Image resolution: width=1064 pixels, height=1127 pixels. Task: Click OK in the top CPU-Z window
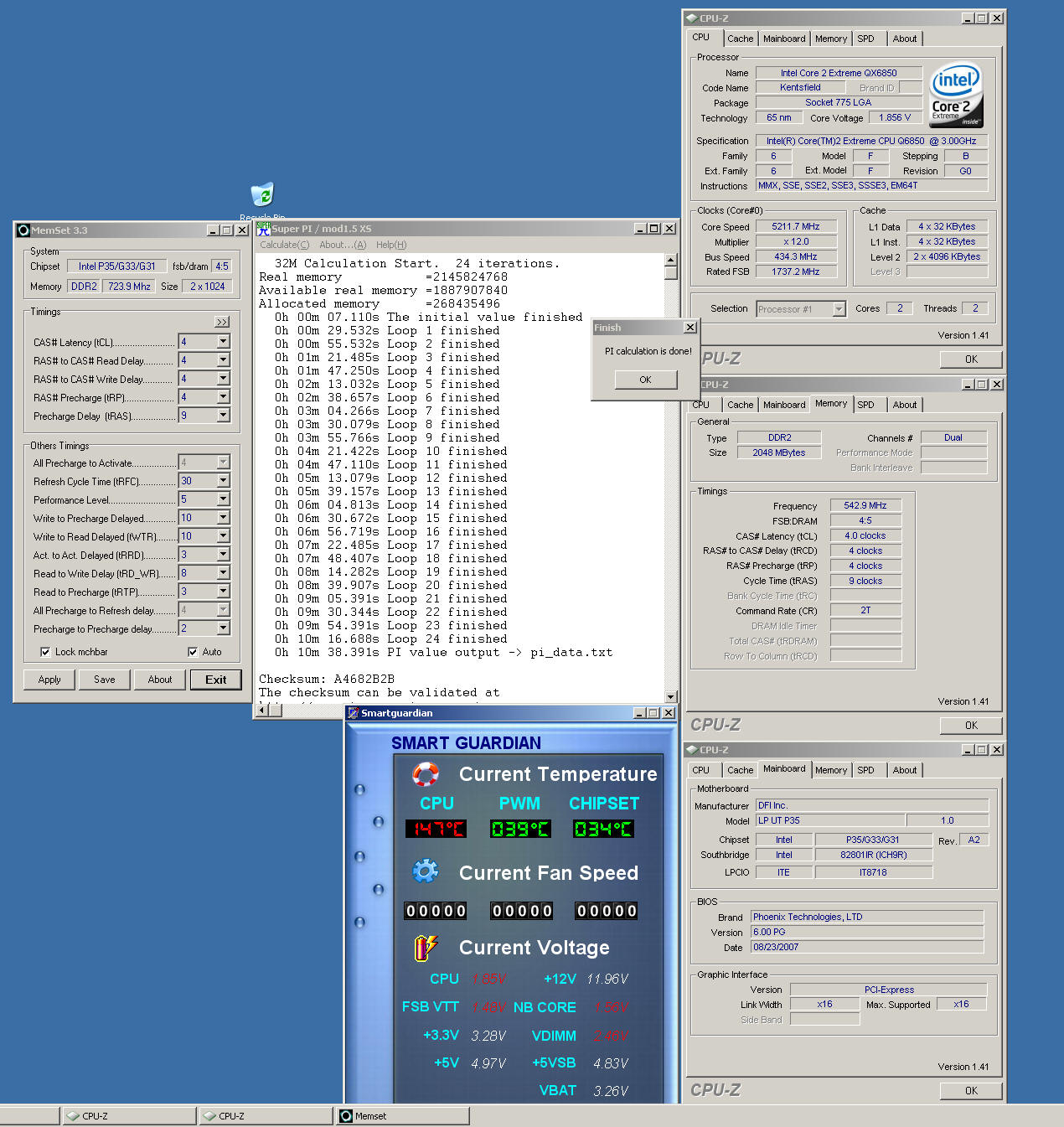[x=971, y=359]
